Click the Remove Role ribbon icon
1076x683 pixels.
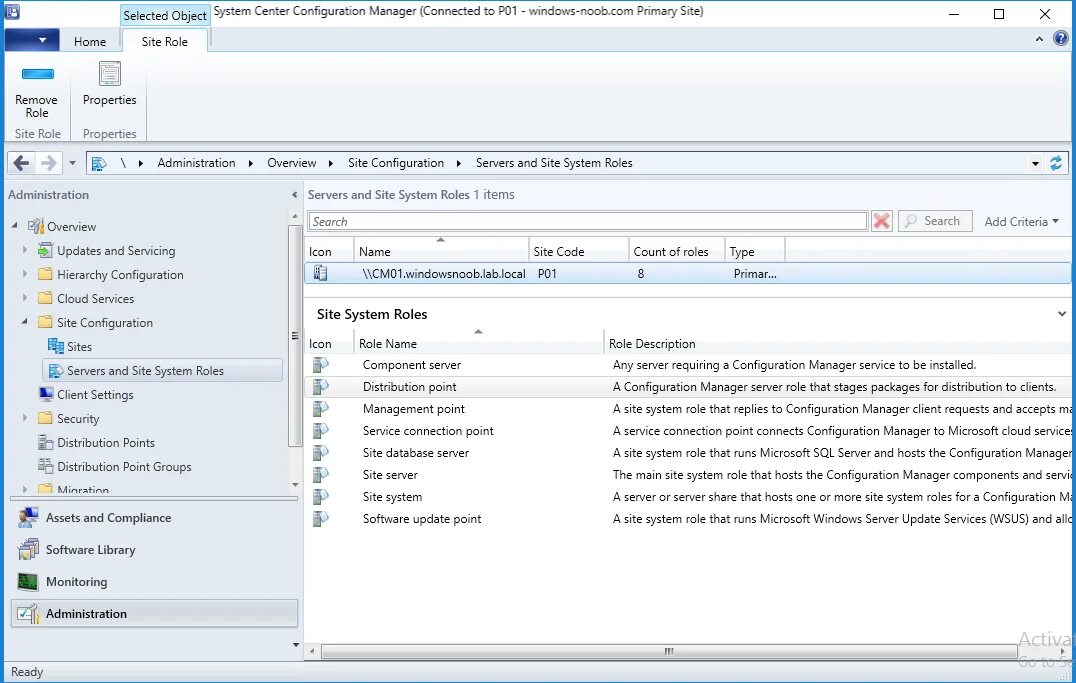point(38,74)
